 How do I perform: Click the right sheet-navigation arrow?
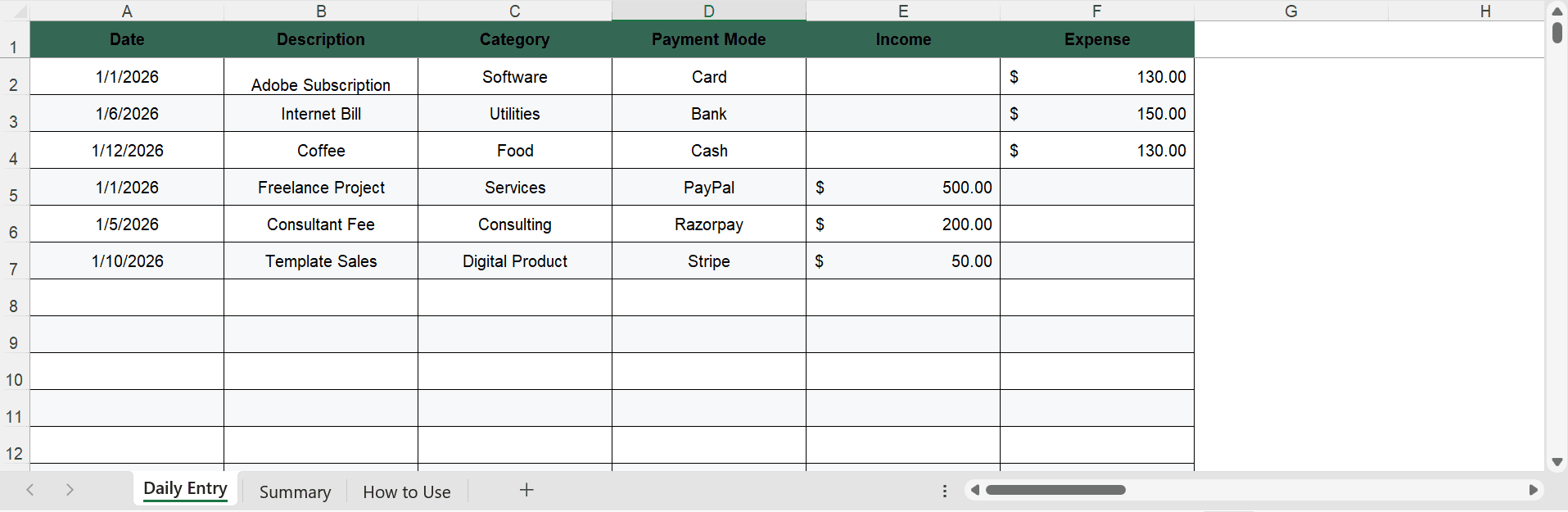pos(70,489)
